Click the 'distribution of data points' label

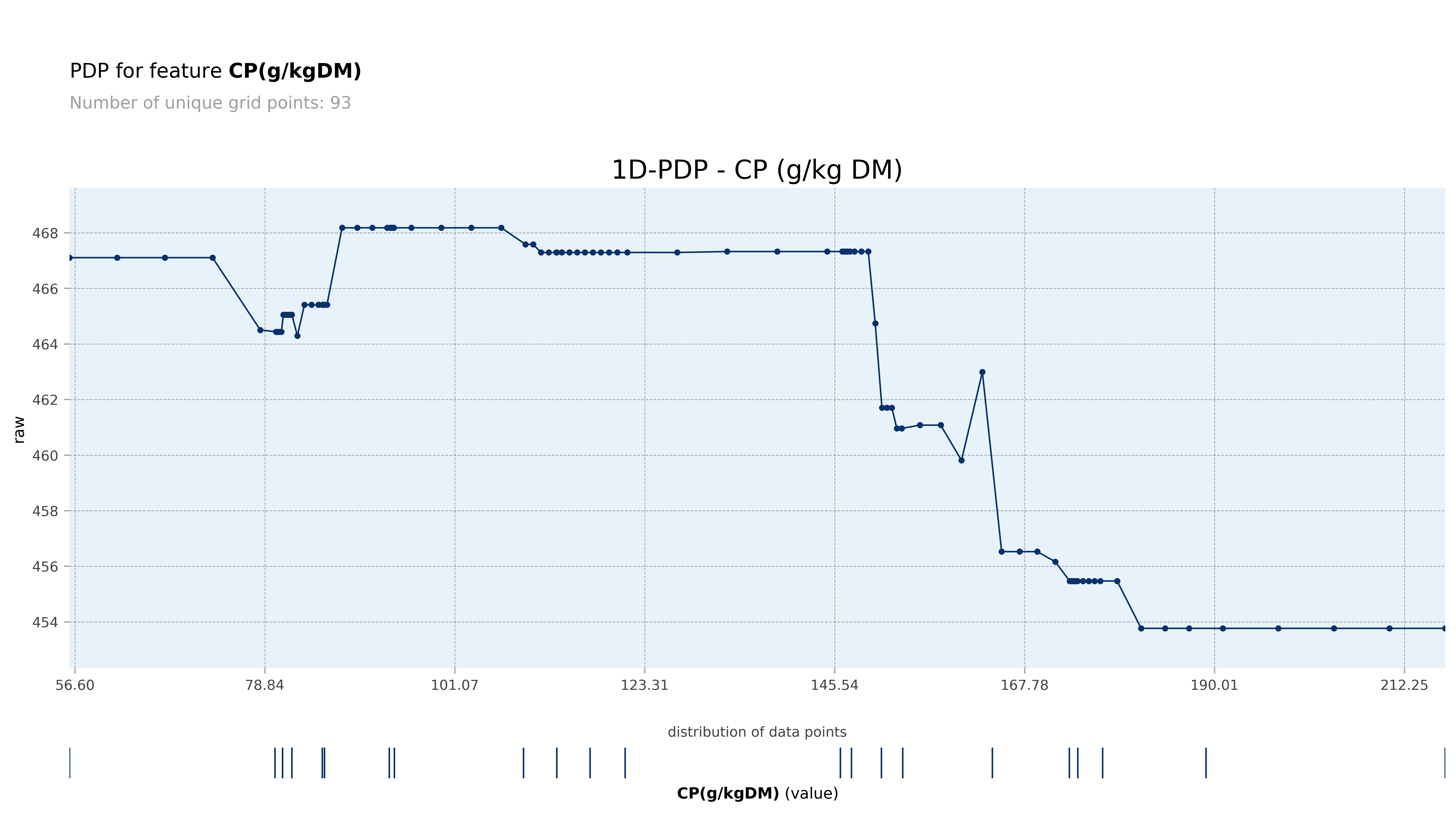757,732
